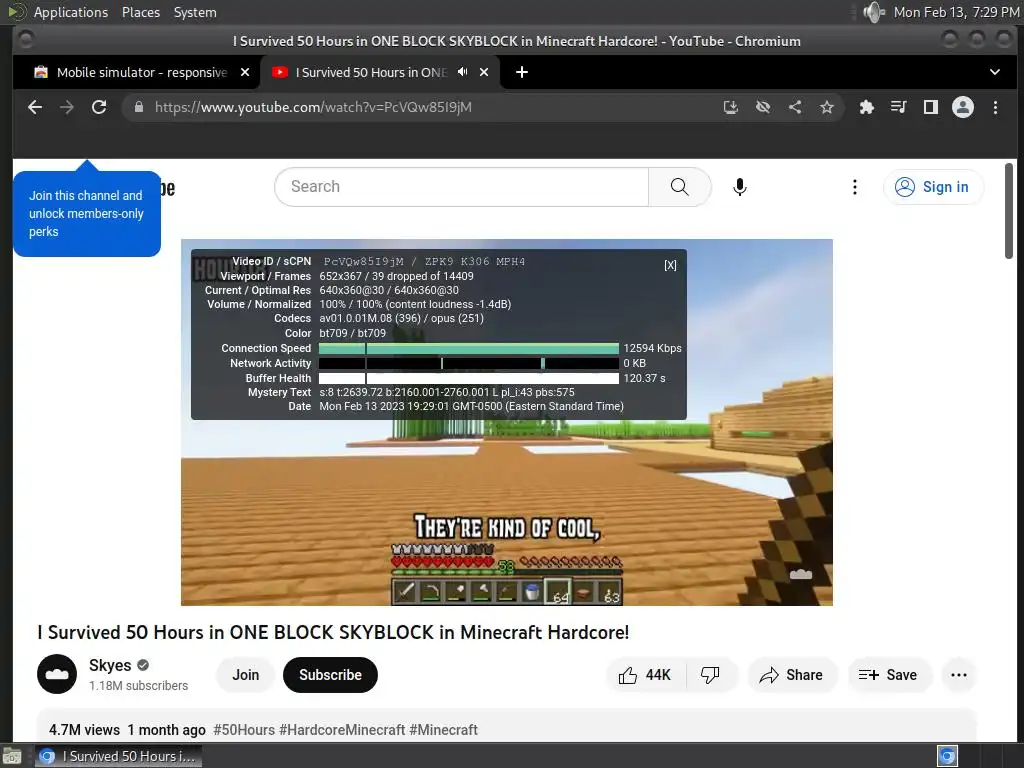Reload the YouTube page

click(99, 107)
